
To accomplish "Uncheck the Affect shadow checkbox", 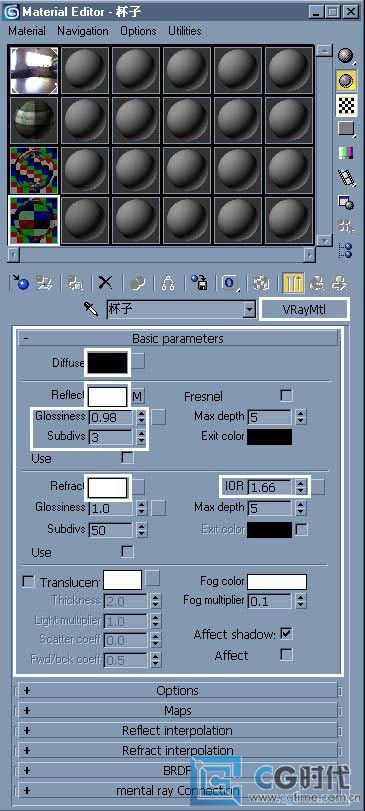I will (286, 633).
